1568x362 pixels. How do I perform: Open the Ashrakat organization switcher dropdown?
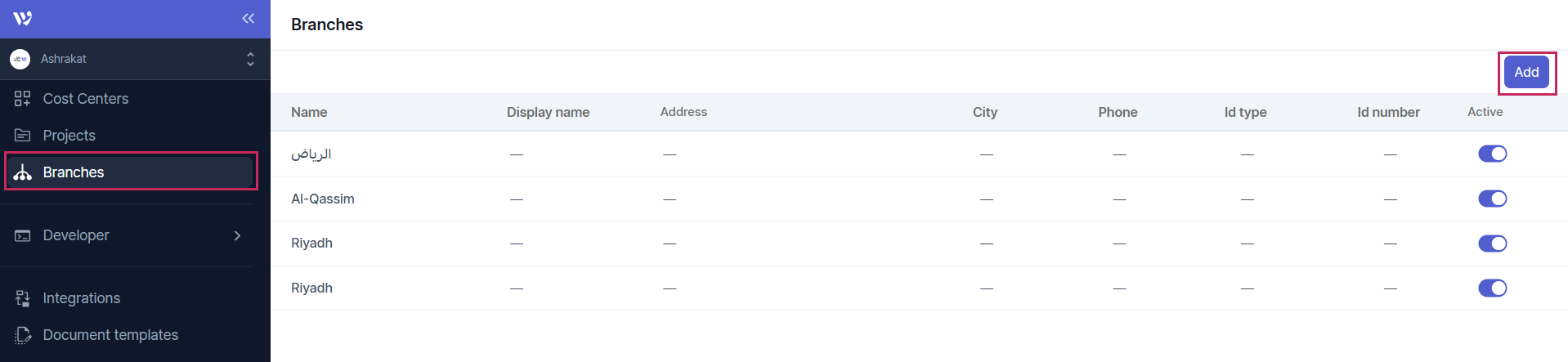pos(250,59)
